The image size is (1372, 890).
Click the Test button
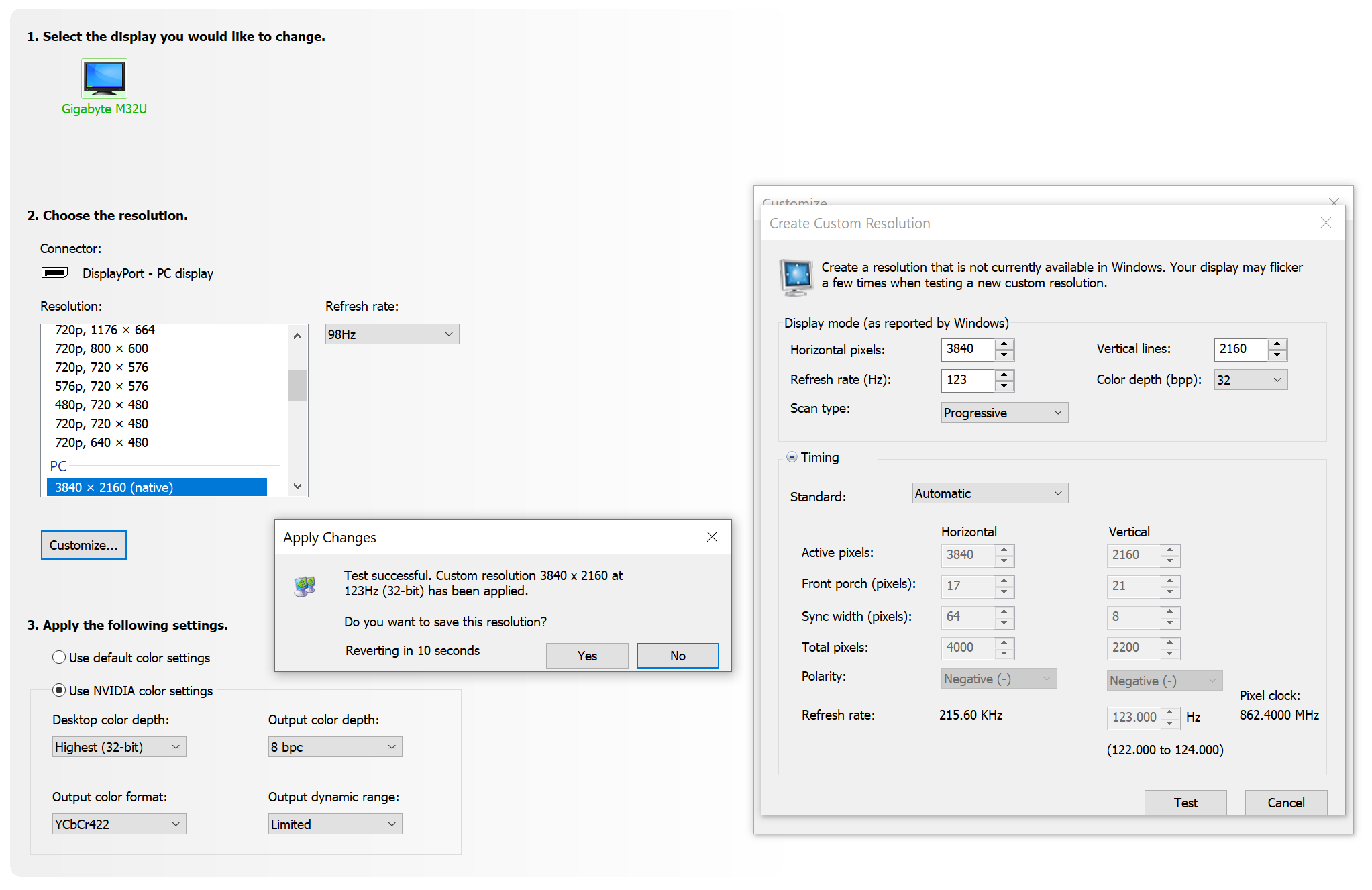point(1185,803)
